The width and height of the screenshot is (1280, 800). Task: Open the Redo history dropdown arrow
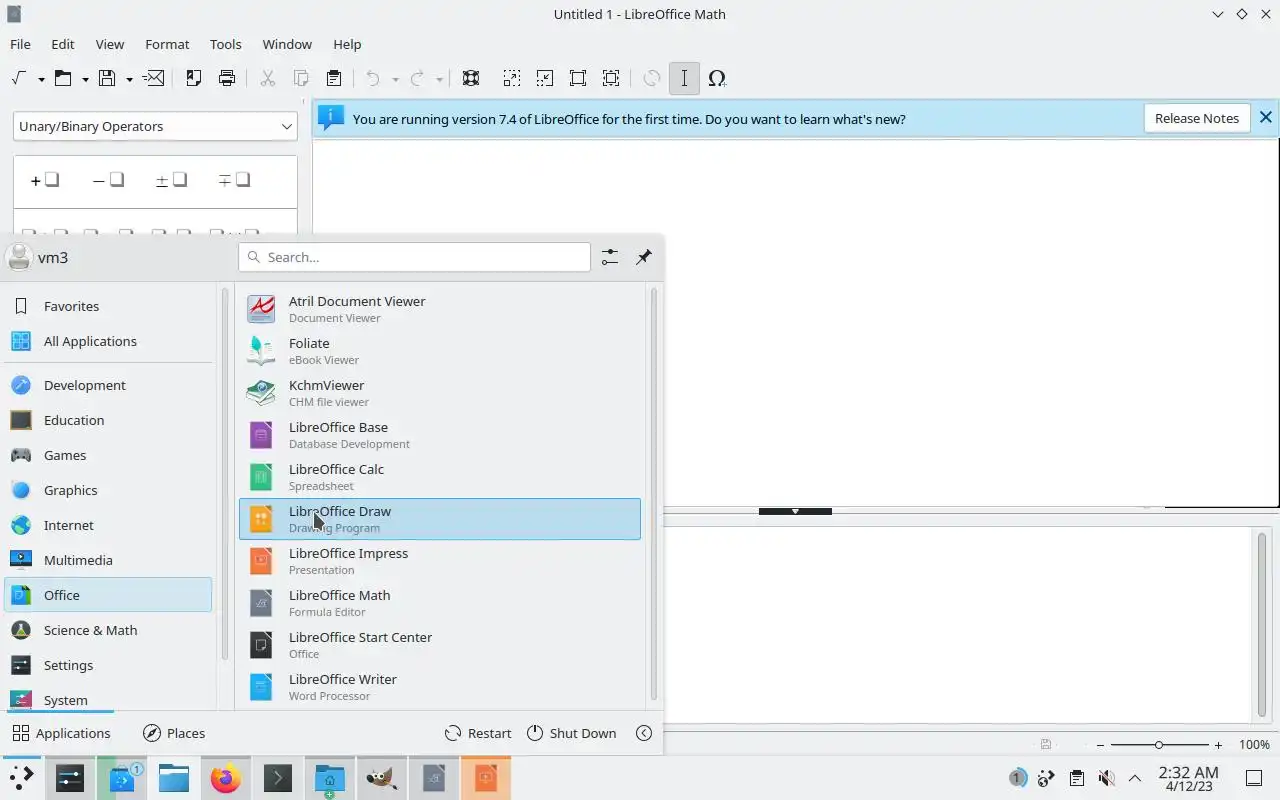[x=440, y=79]
